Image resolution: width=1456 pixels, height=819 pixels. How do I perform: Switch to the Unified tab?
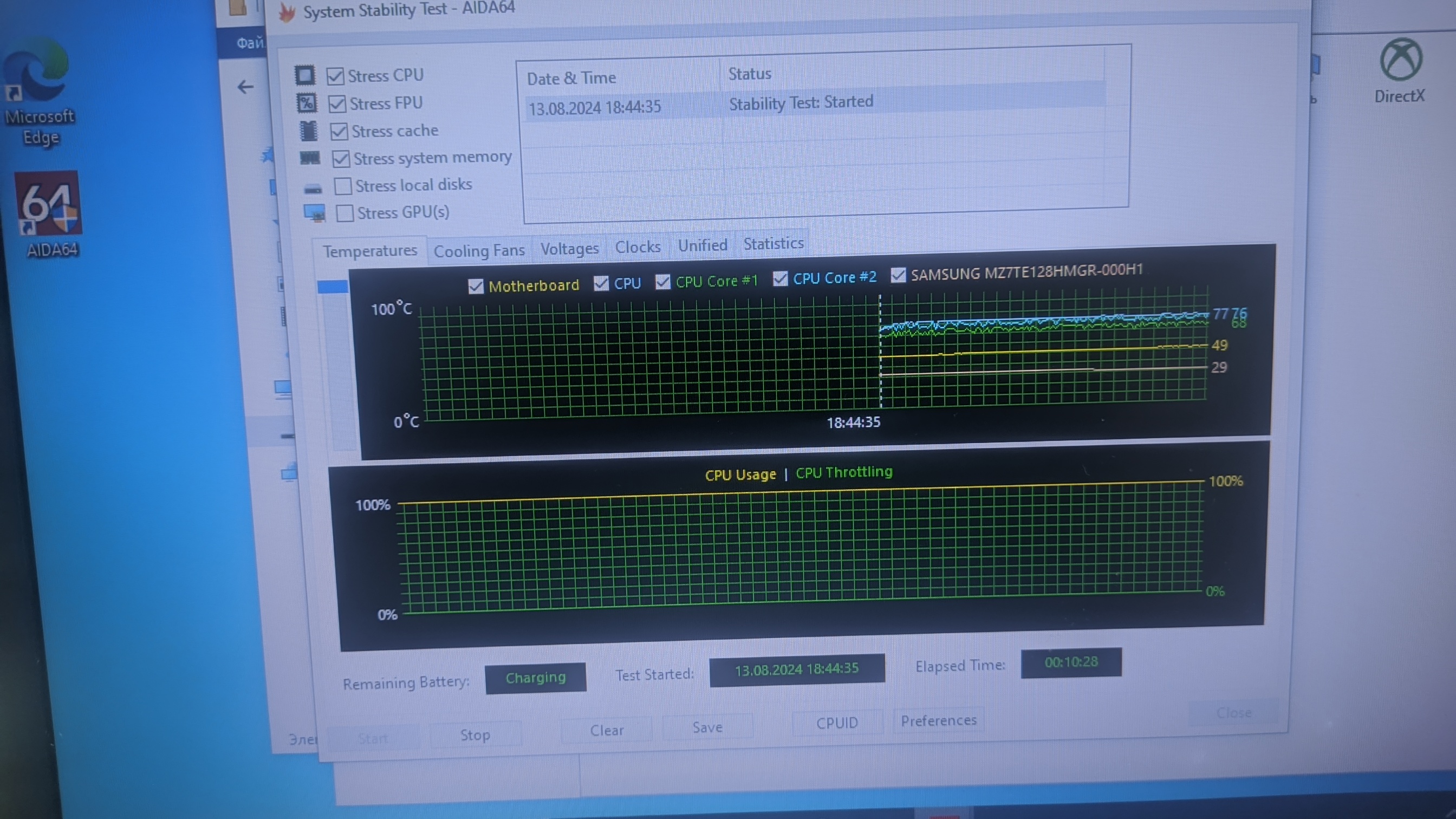tap(703, 245)
